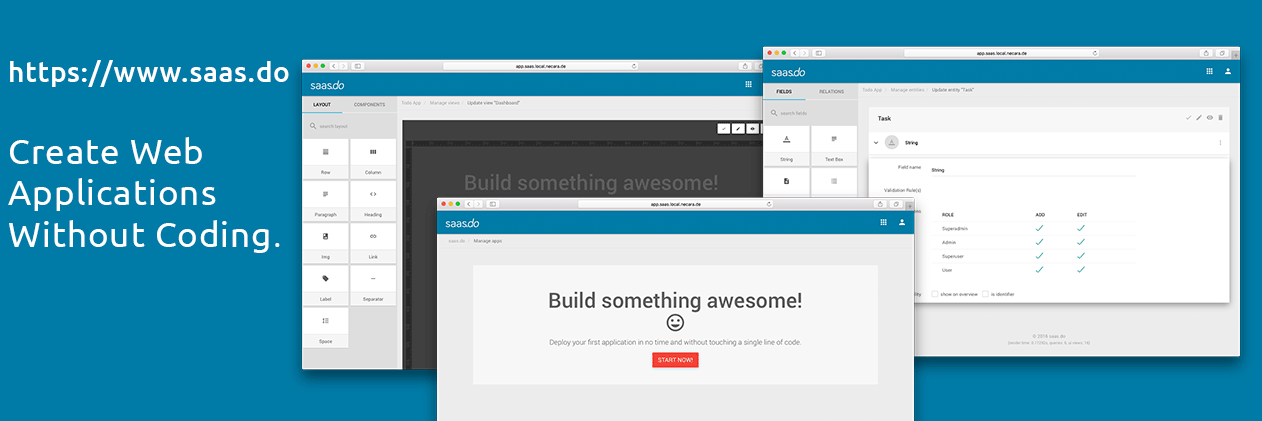Switch to the RELATIONS tab
Image resolution: width=1262 pixels, height=421 pixels.
point(832,91)
